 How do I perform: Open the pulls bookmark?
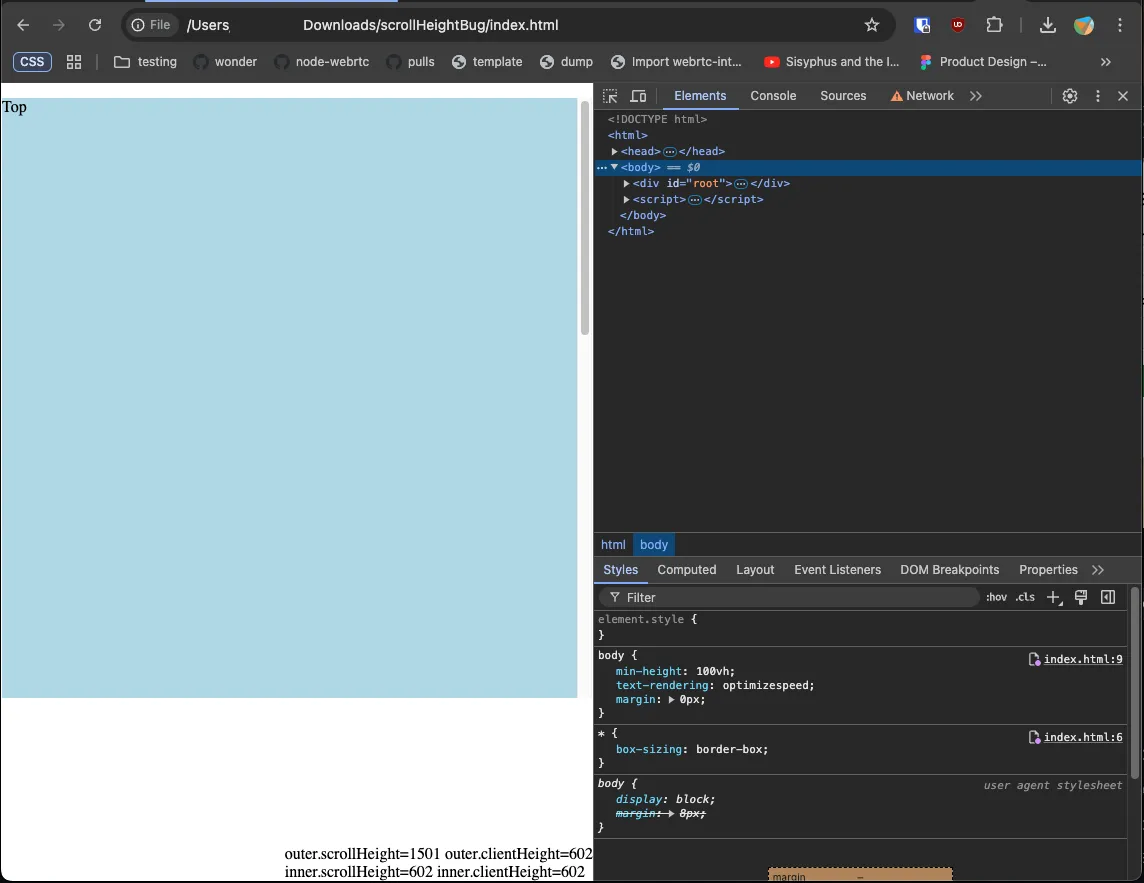click(410, 62)
